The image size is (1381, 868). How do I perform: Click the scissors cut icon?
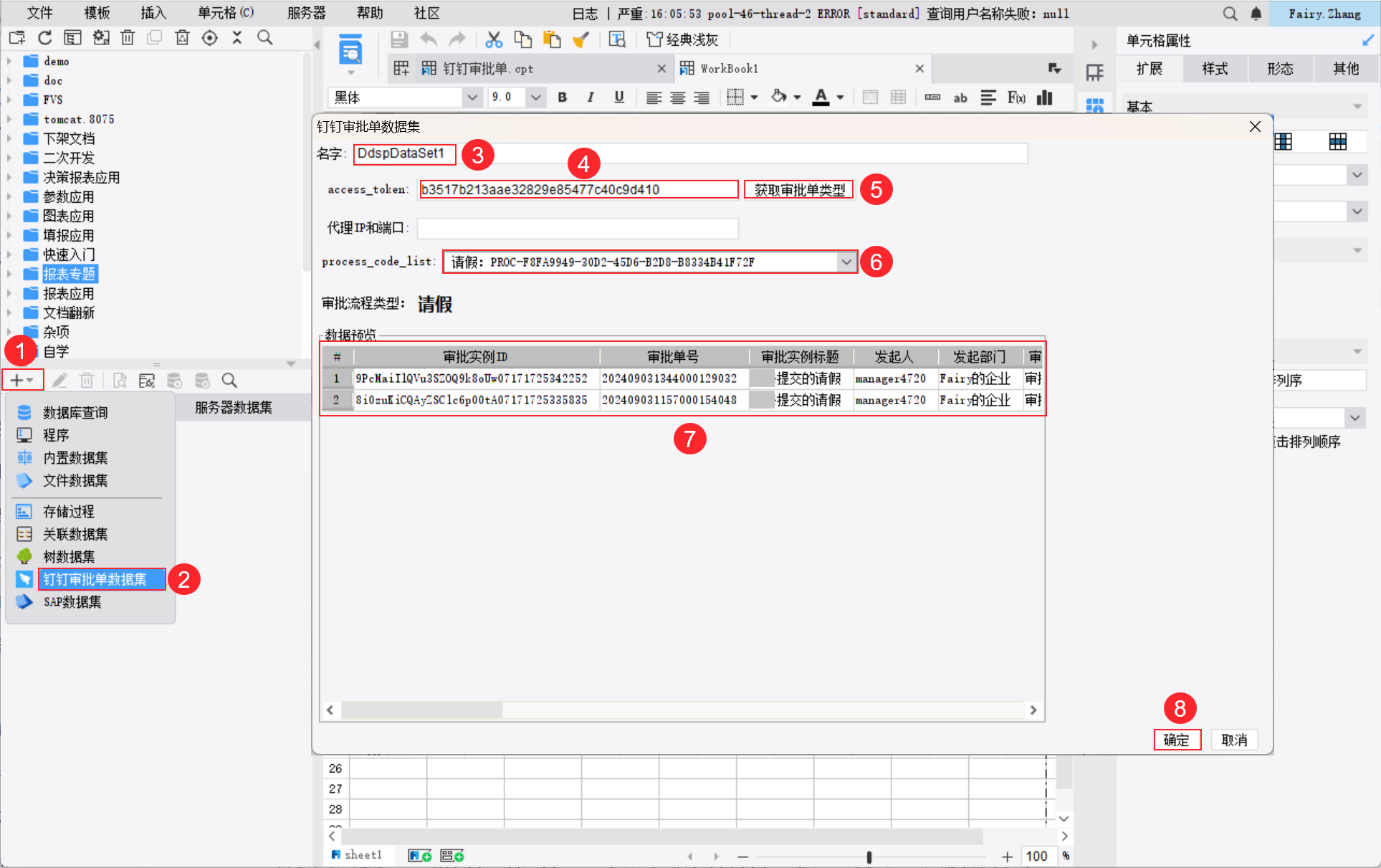(x=493, y=39)
